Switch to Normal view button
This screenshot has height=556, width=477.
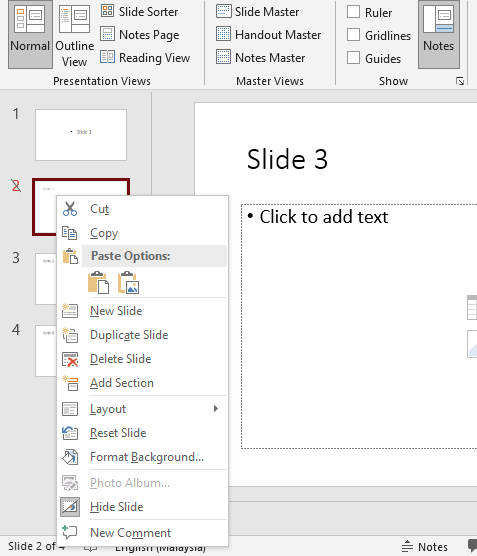tap(30, 34)
